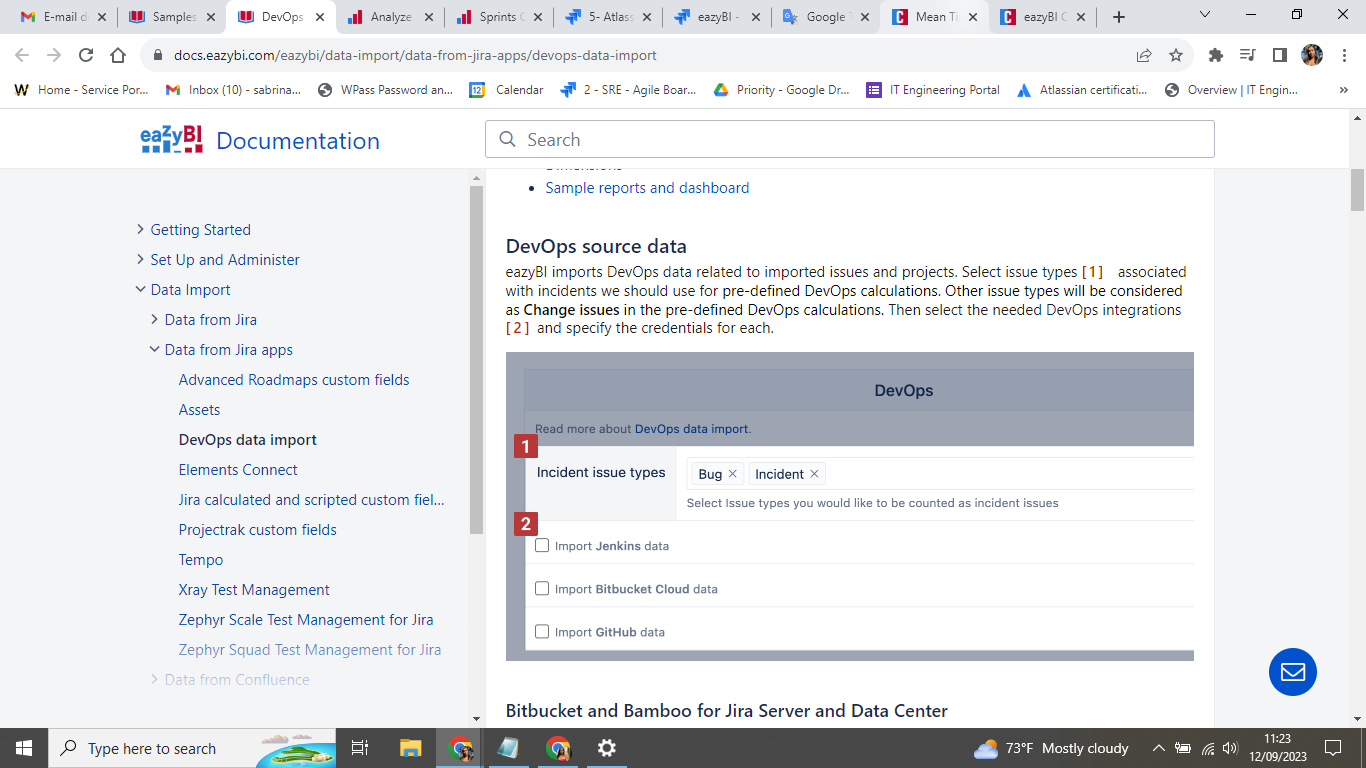The image size is (1366, 768).
Task: Switch to the 5- Atlassian tab
Action: [610, 17]
